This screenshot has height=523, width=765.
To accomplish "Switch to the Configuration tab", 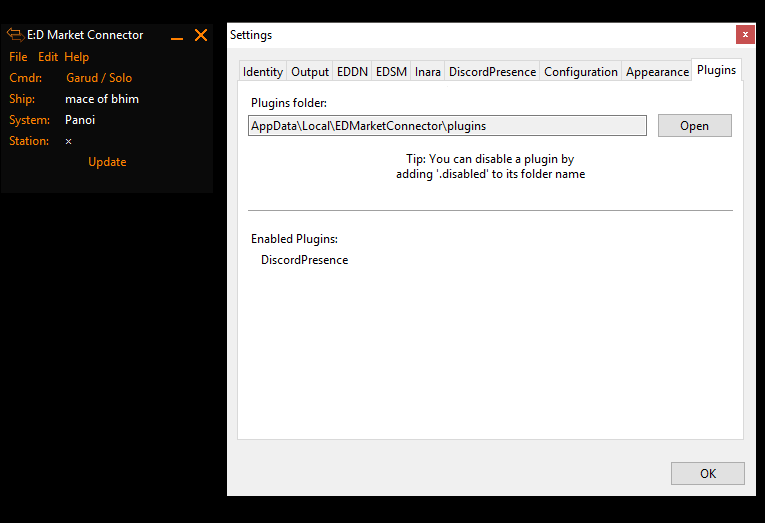I will (581, 72).
